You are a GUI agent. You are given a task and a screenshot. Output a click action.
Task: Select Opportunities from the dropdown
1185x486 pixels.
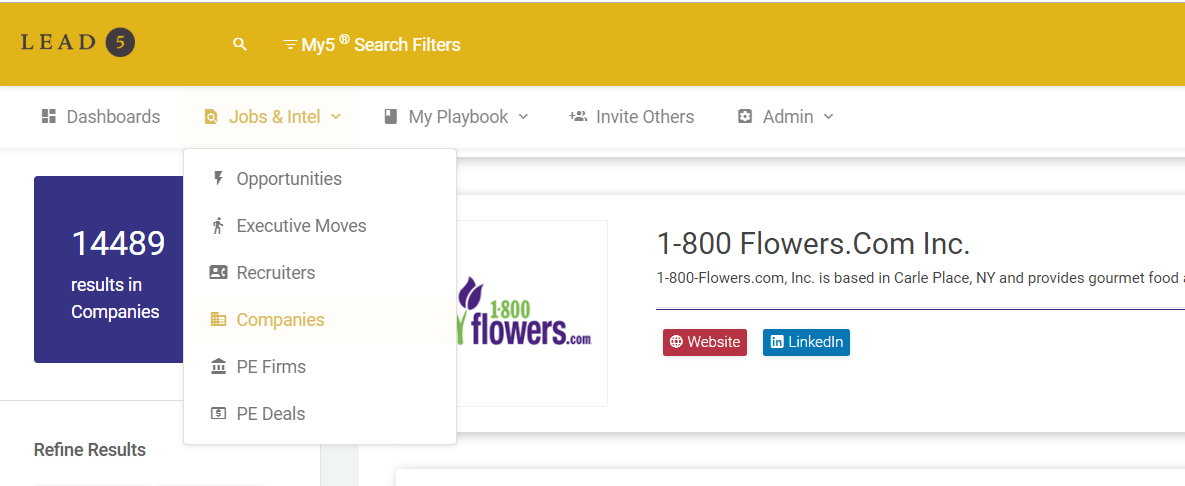pos(320,179)
